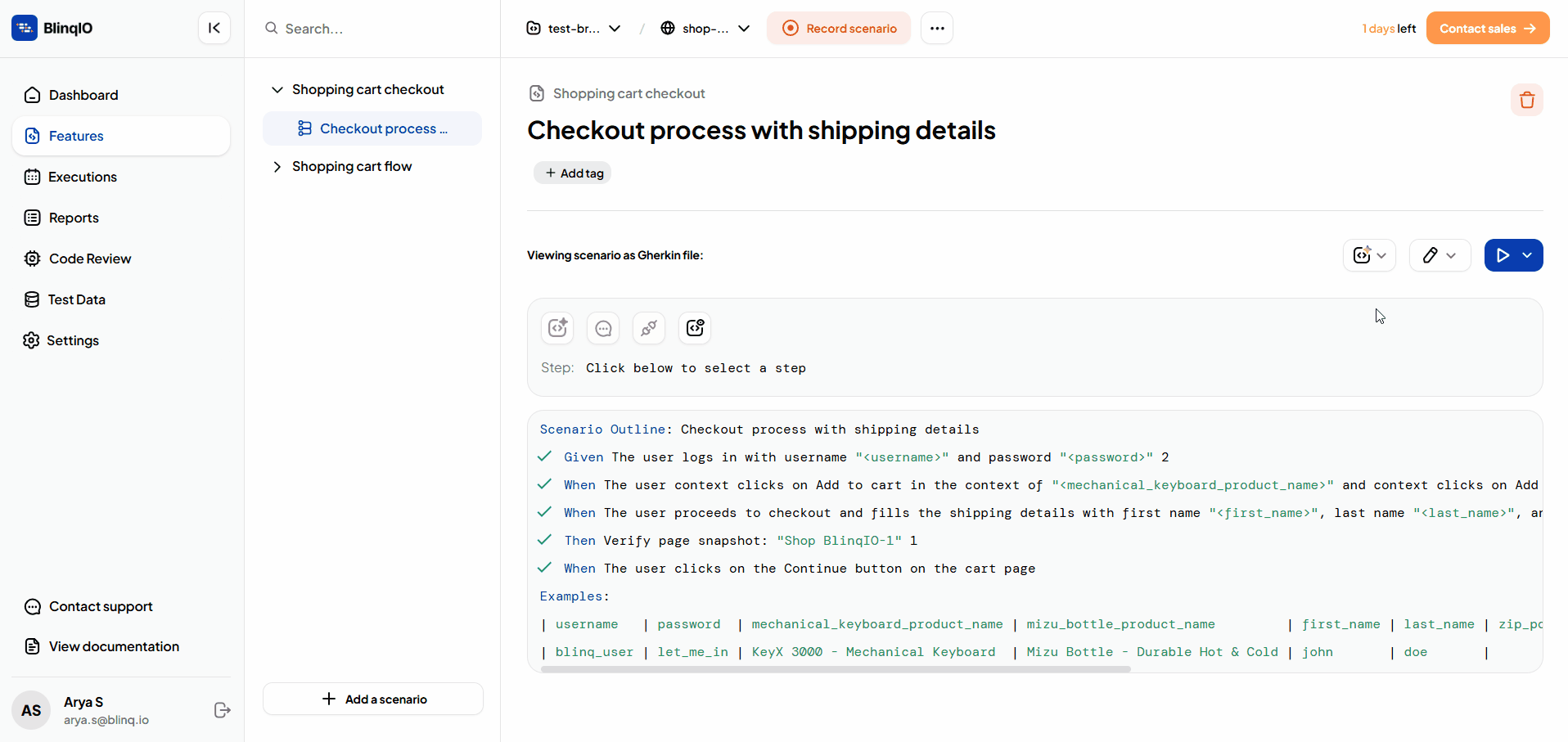Click the BlinqIO logo

point(52,28)
